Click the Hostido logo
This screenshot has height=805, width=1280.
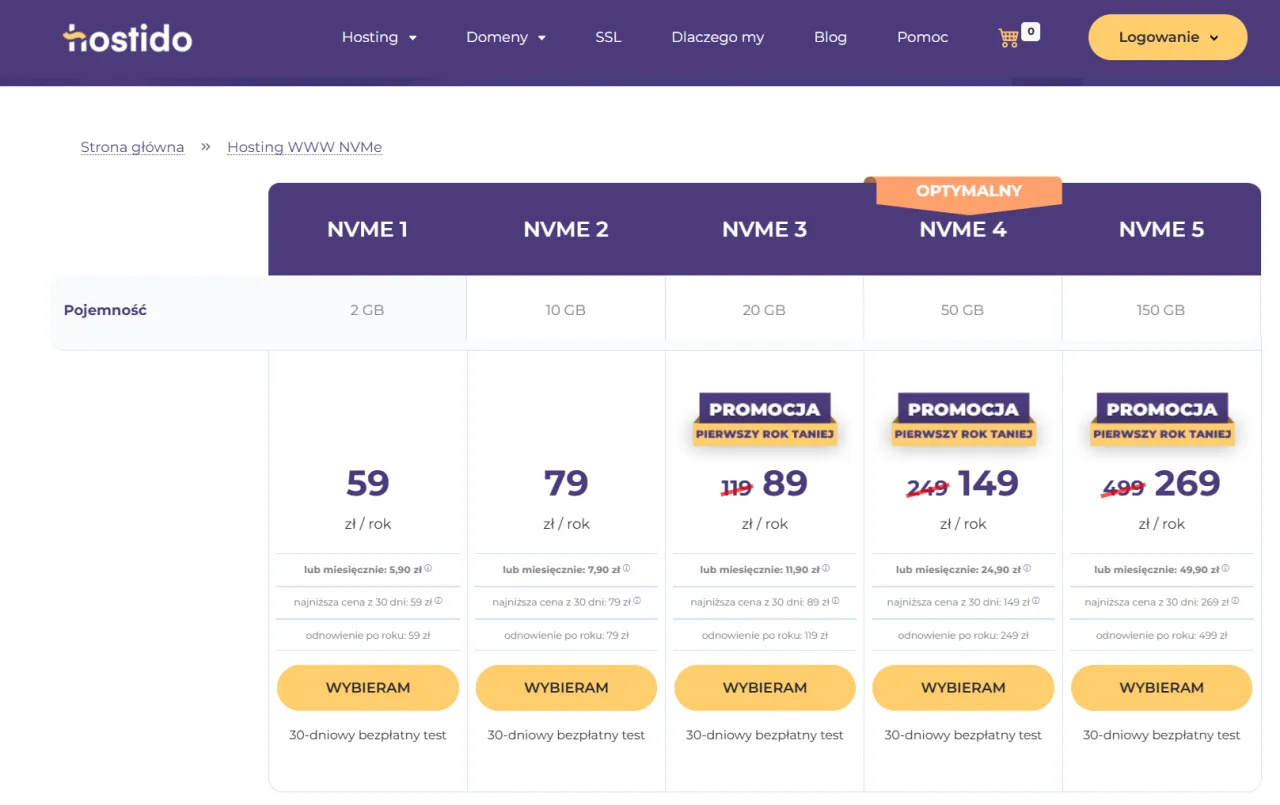click(127, 38)
